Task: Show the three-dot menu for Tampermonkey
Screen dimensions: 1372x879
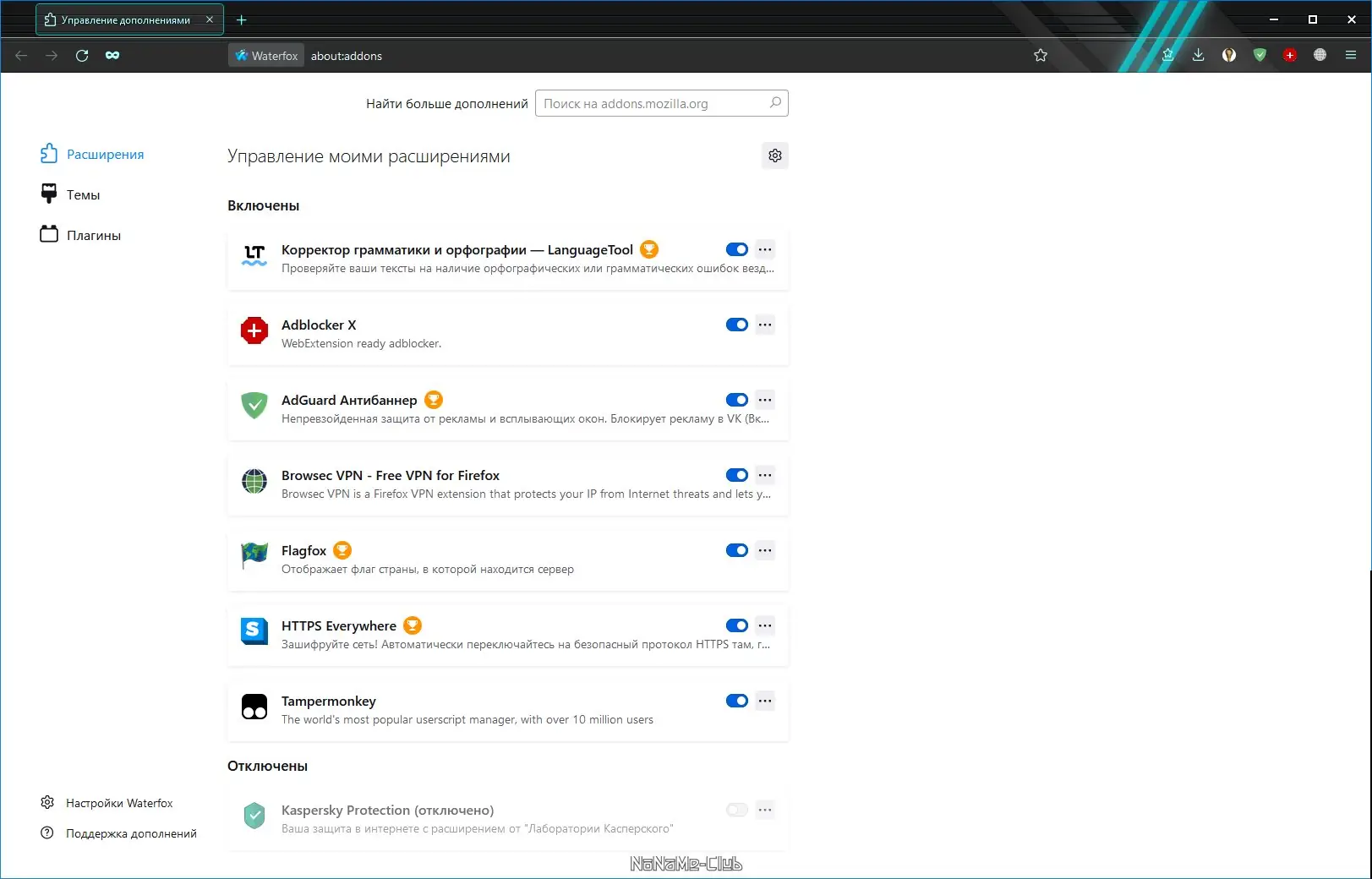Action: tap(765, 701)
